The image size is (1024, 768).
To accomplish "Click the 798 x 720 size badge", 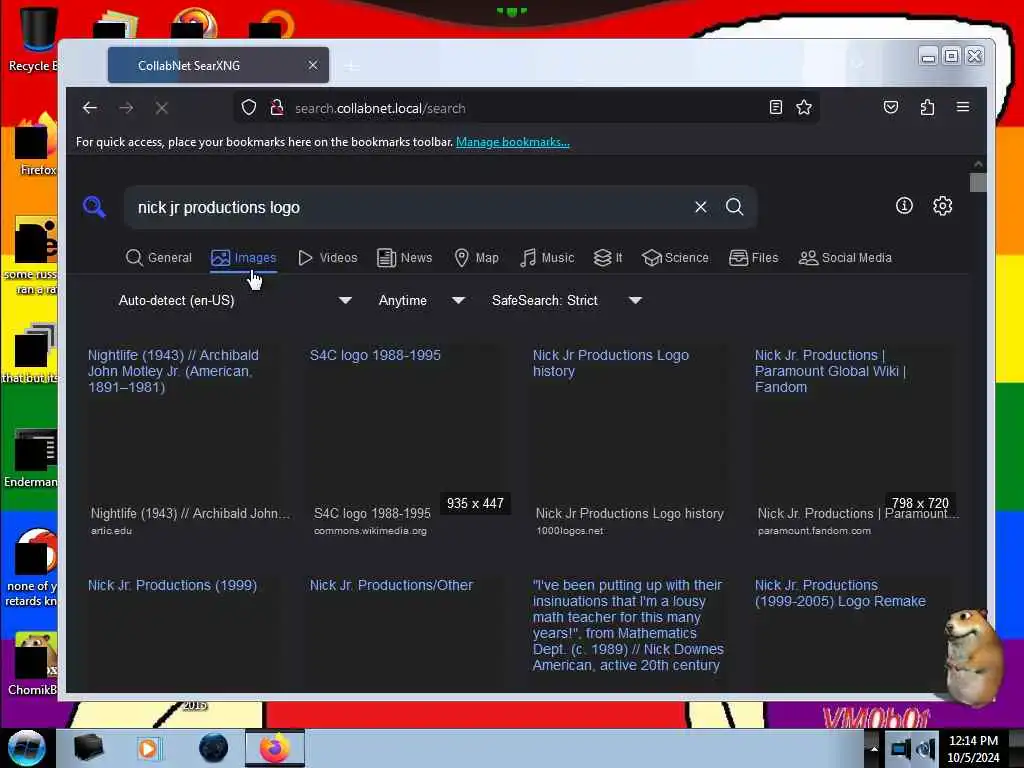I will point(920,504).
